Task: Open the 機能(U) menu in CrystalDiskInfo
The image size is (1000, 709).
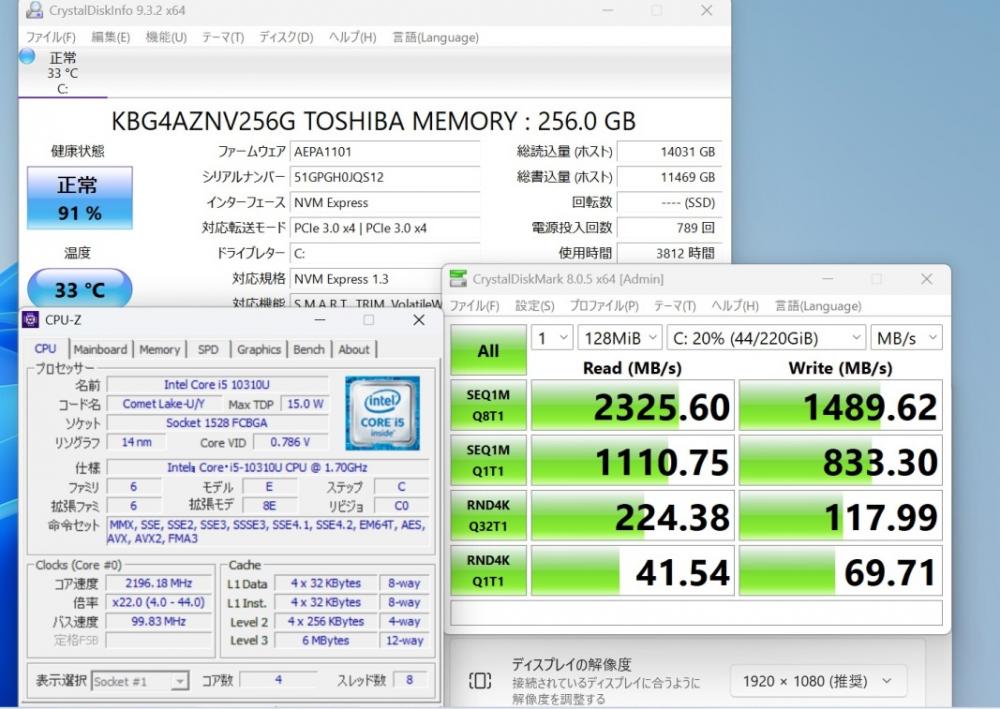Action: [x=166, y=37]
